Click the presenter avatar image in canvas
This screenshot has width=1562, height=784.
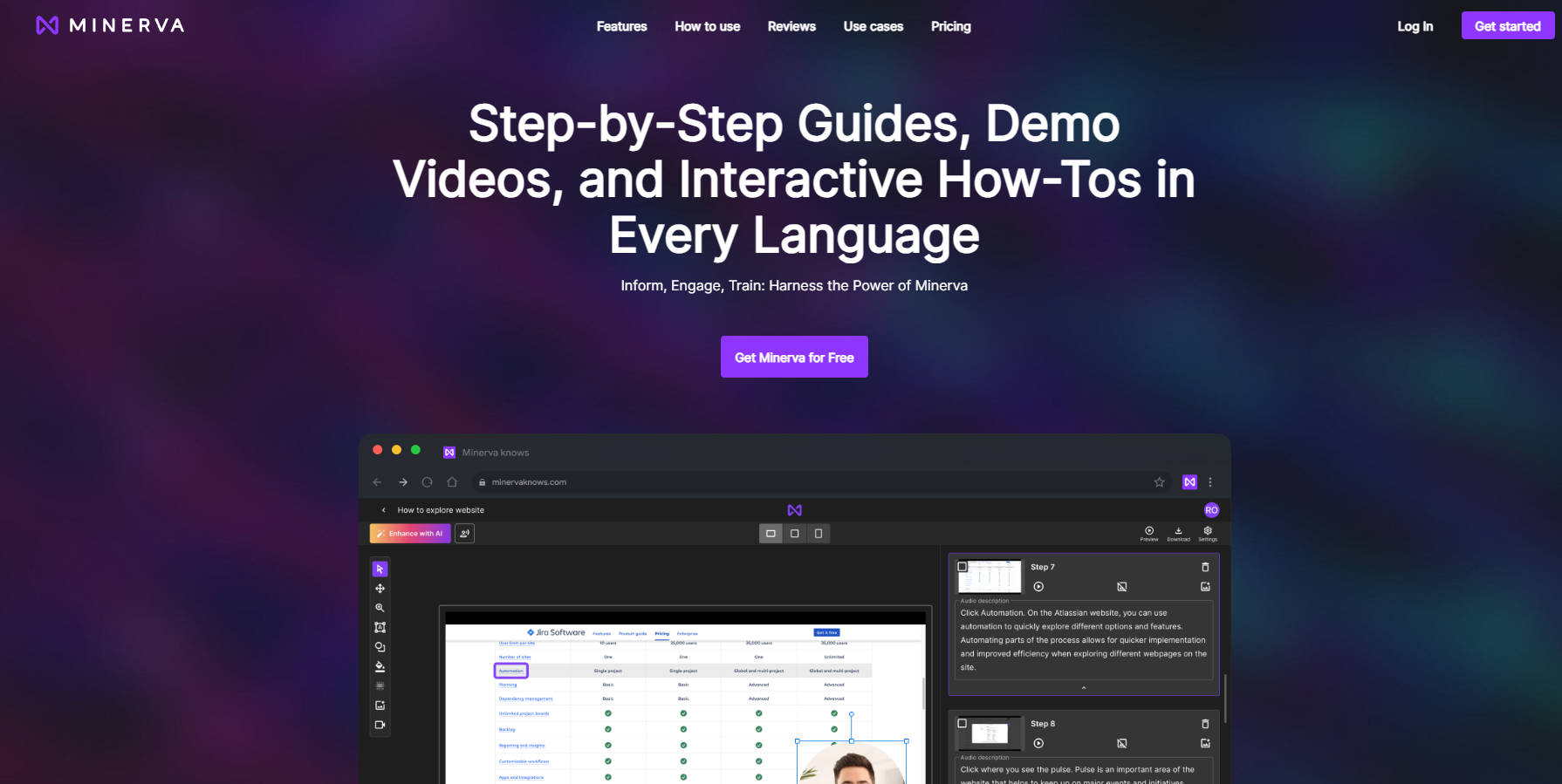(x=852, y=764)
